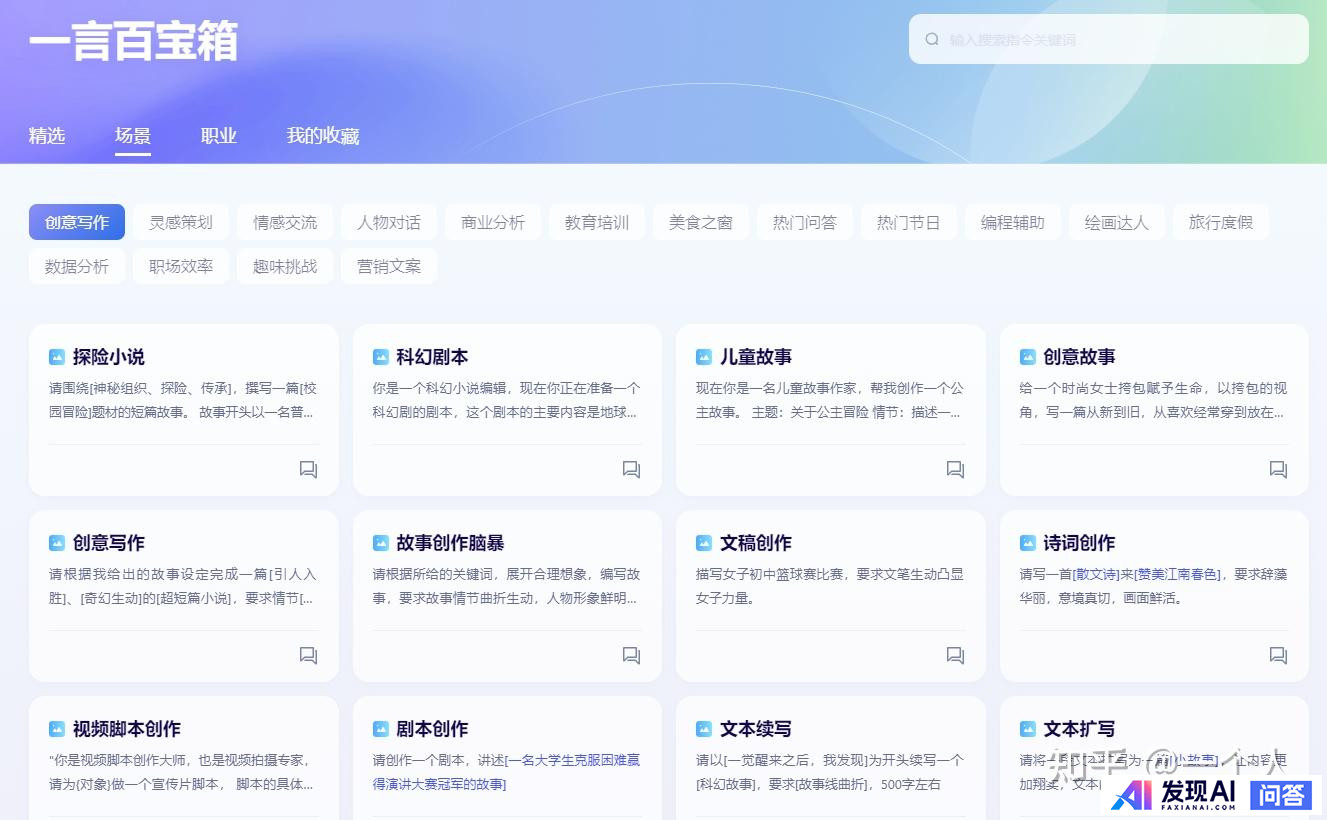Click chat icon on 故事创作脑暴 card
Viewport: 1327px width, 820px height.
(x=631, y=655)
